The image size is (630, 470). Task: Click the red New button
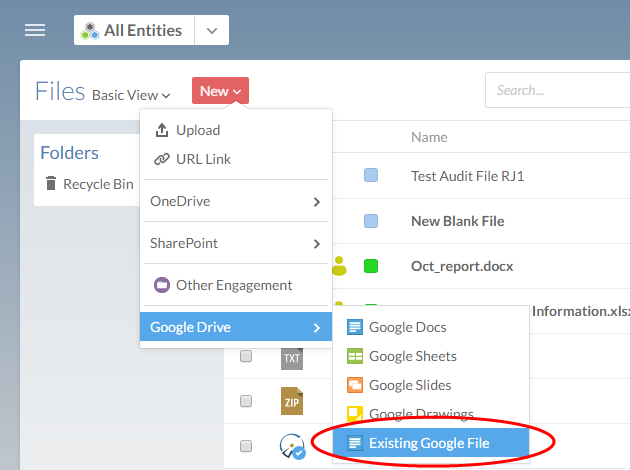pyautogui.click(x=220, y=91)
